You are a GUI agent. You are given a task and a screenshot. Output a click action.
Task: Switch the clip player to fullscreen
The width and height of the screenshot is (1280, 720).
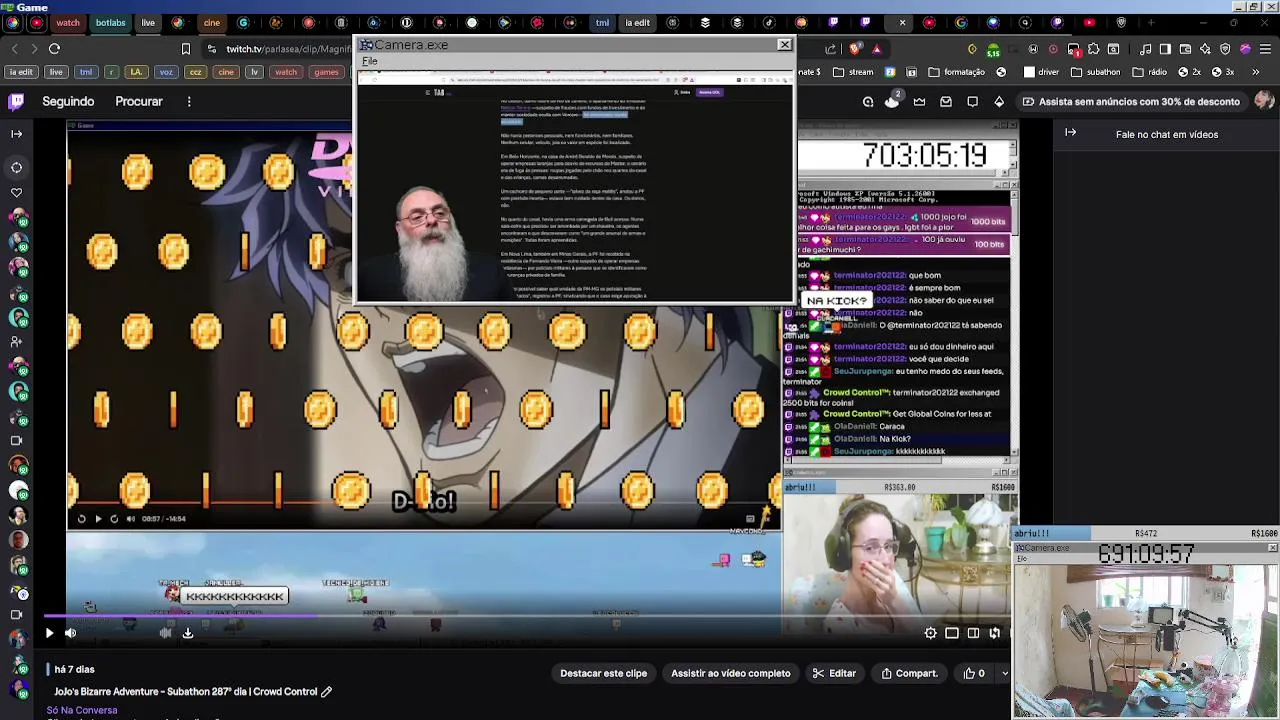pyautogui.click(x=994, y=633)
